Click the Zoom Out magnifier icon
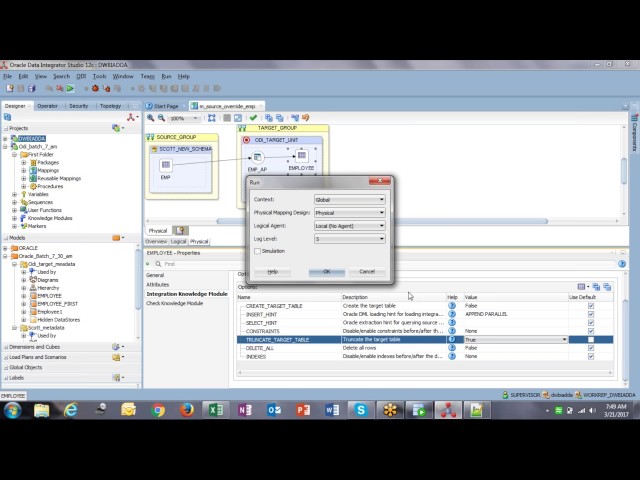Image resolution: width=640 pixels, height=480 pixels. coord(162,118)
